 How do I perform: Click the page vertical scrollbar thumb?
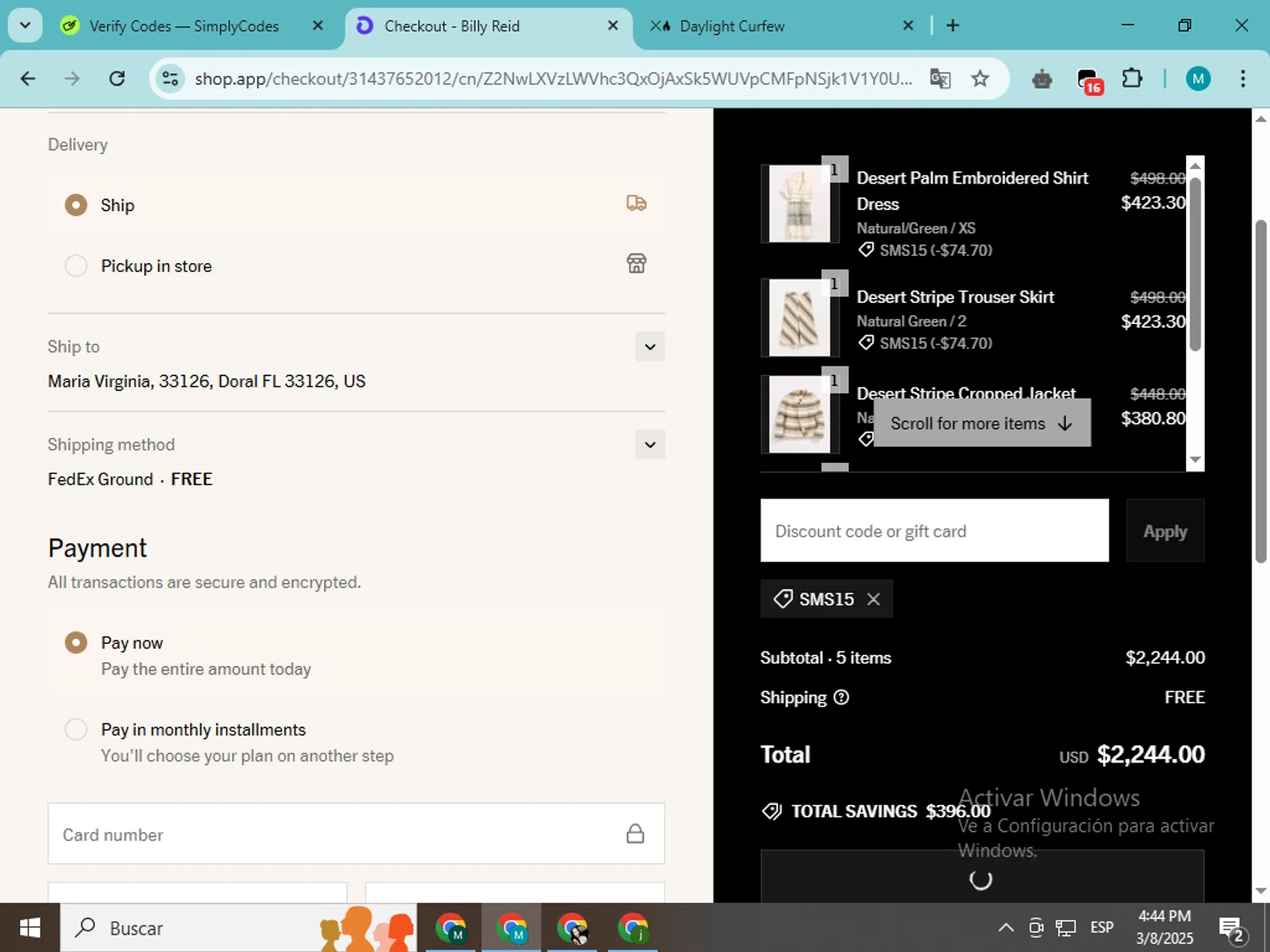coord(1261,391)
